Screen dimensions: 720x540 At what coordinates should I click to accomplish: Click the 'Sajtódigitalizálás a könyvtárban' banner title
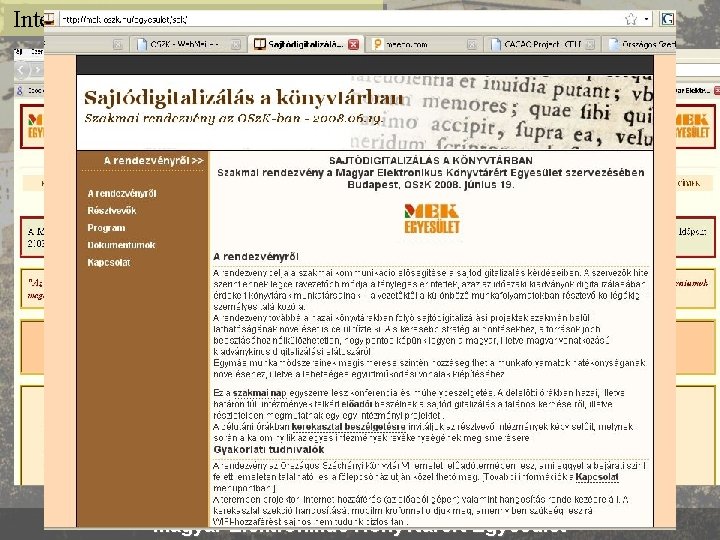243,98
